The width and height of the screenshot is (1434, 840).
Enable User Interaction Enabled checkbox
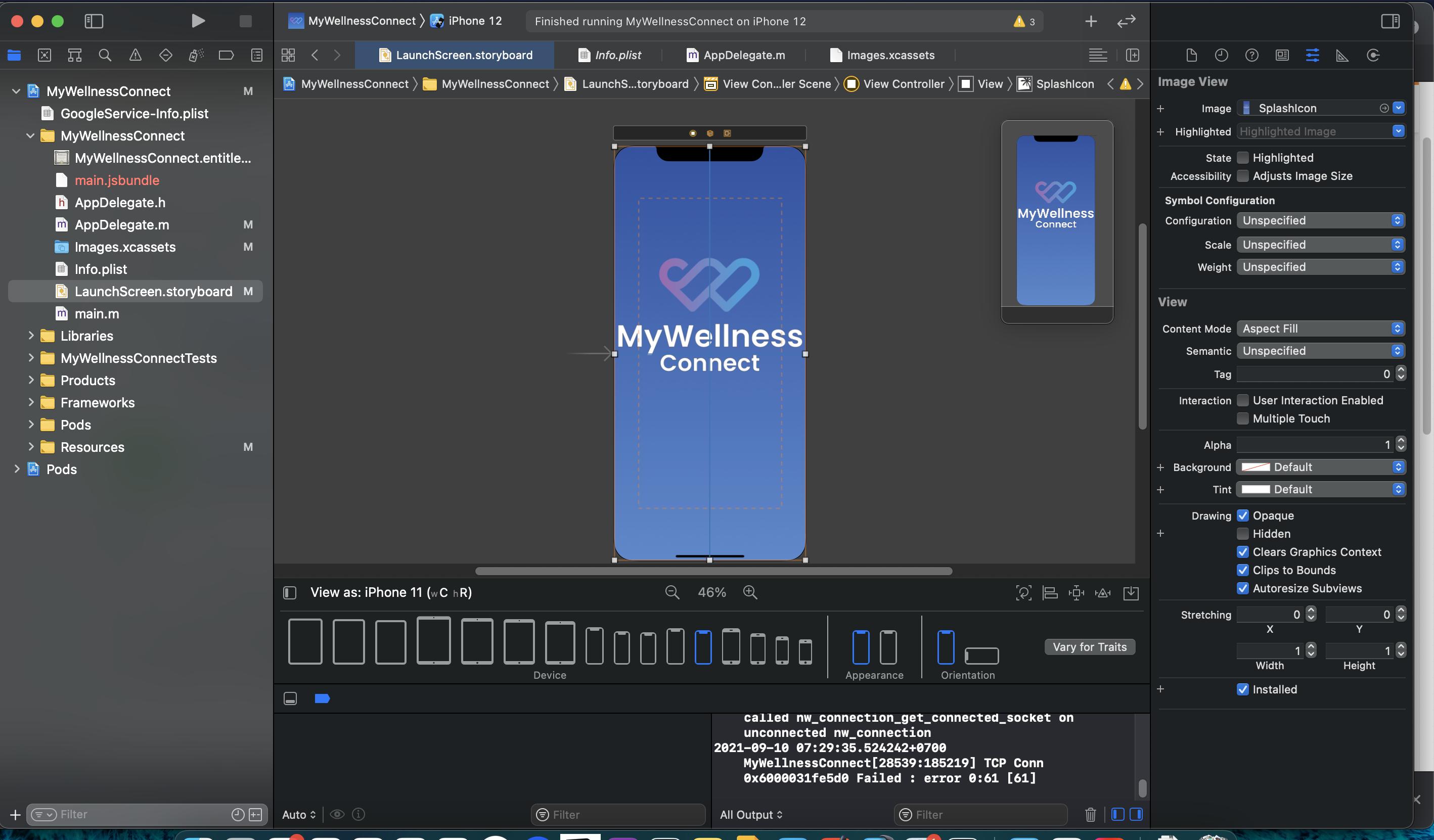coord(1243,400)
